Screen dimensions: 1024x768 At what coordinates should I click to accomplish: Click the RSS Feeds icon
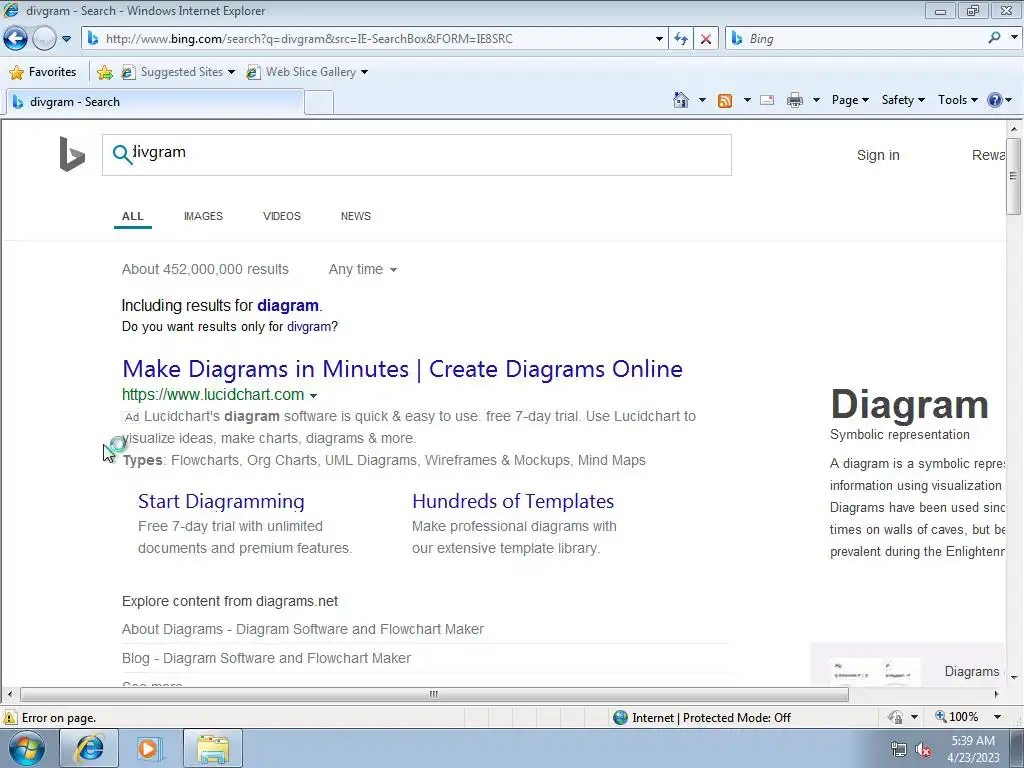point(725,100)
